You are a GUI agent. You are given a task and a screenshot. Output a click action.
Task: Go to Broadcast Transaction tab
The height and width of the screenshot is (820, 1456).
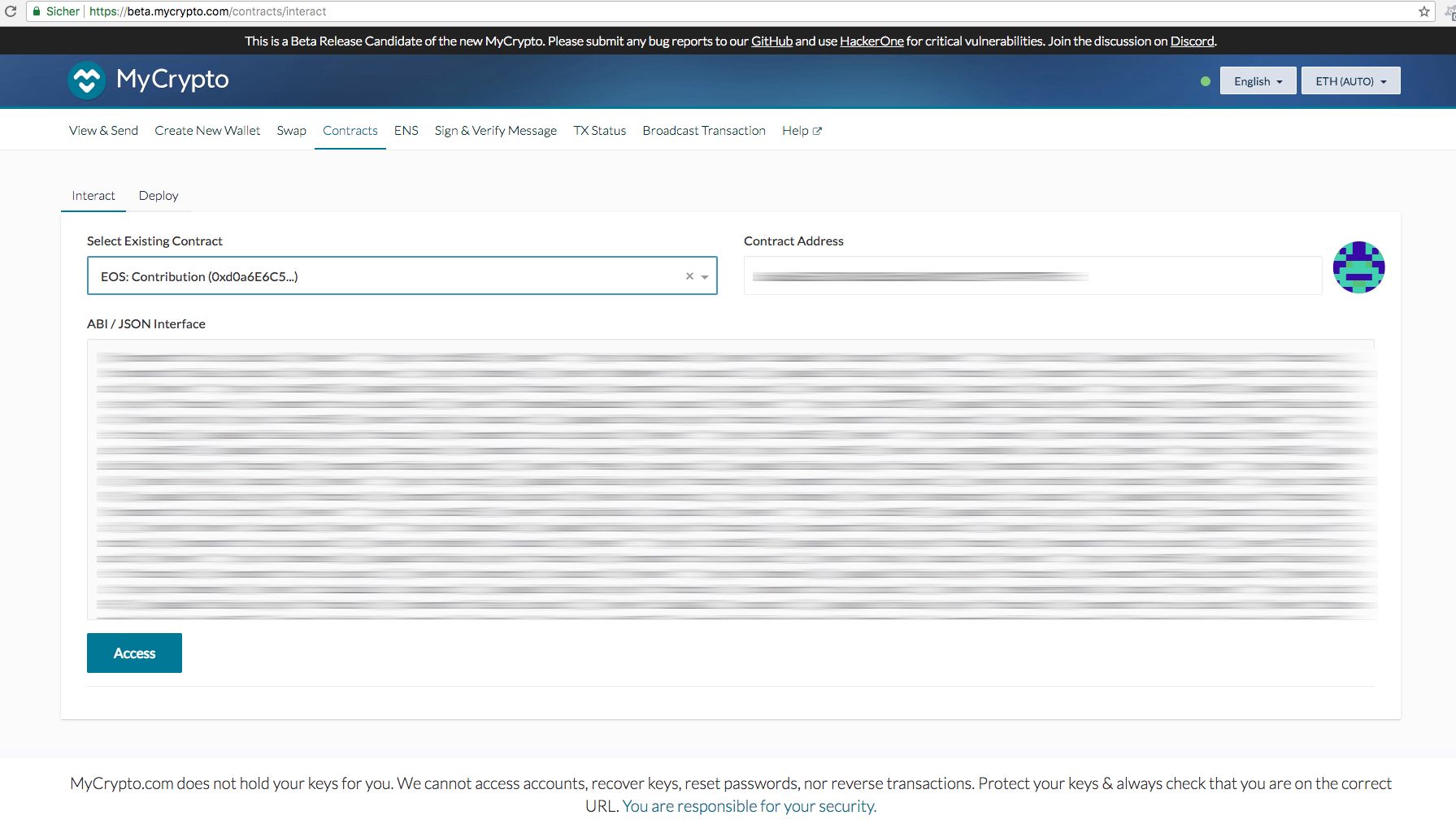point(704,131)
